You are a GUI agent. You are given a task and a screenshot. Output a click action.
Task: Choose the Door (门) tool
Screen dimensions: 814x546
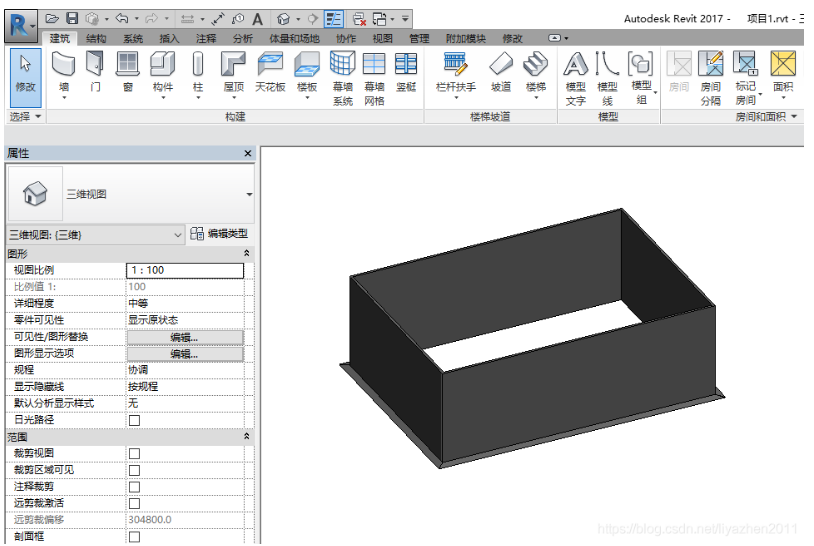[95, 72]
